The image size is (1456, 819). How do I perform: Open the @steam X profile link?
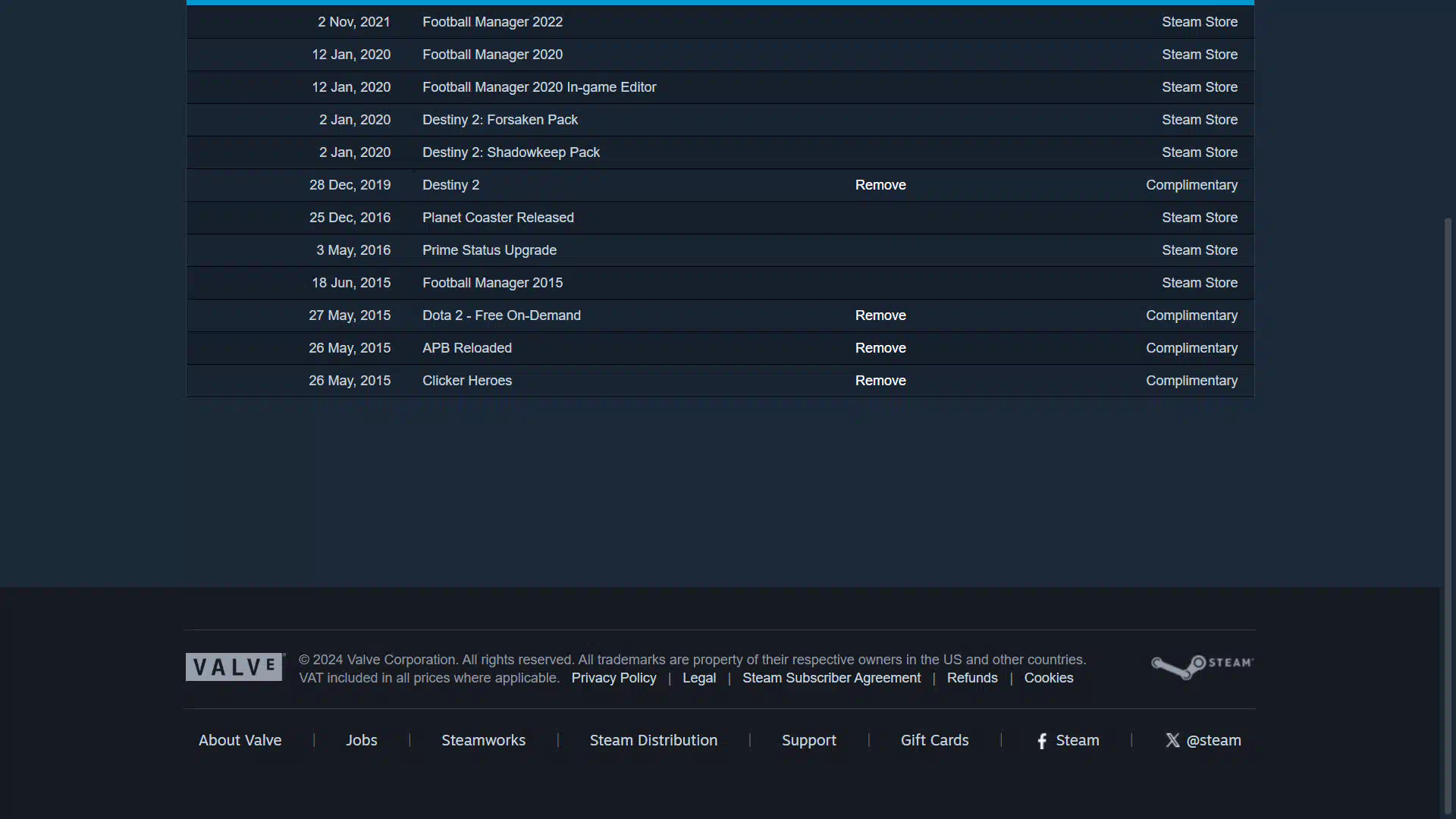point(1203,740)
